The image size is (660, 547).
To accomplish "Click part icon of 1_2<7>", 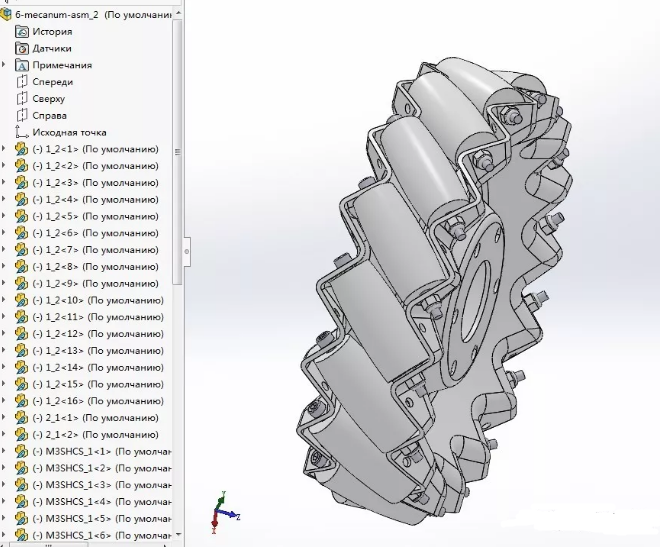I will tap(21, 250).
